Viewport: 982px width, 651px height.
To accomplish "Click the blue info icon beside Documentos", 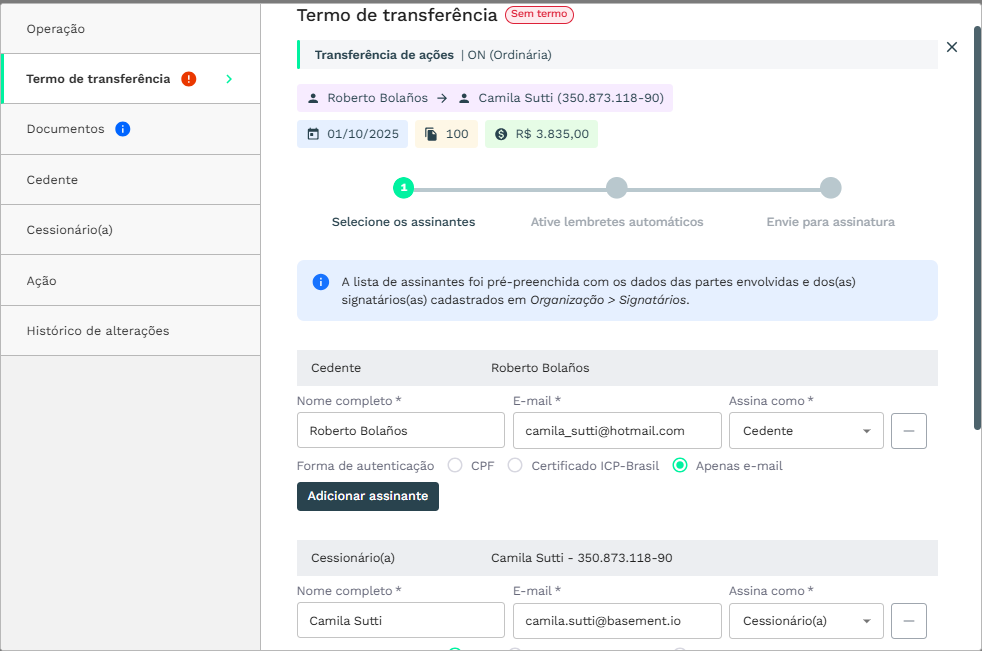I will [123, 129].
